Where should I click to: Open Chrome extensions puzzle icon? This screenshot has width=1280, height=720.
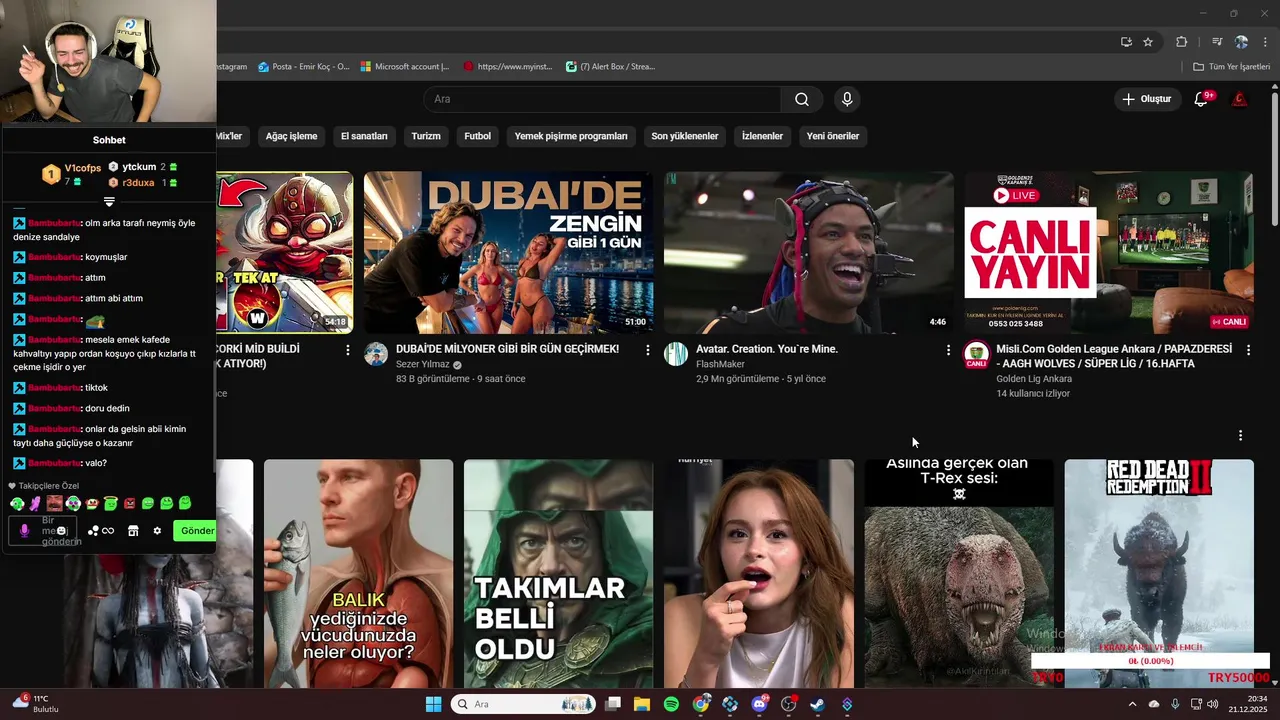pos(1181,42)
